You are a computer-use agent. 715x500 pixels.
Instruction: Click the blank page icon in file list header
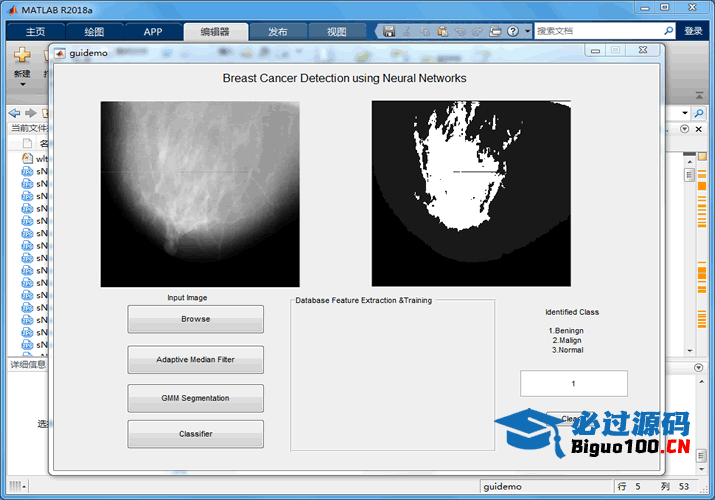(x=27, y=144)
